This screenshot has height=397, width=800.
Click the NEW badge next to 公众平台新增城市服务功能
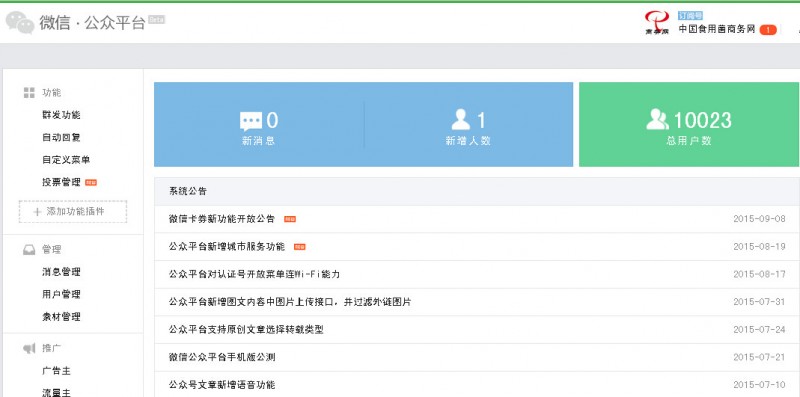(299, 247)
